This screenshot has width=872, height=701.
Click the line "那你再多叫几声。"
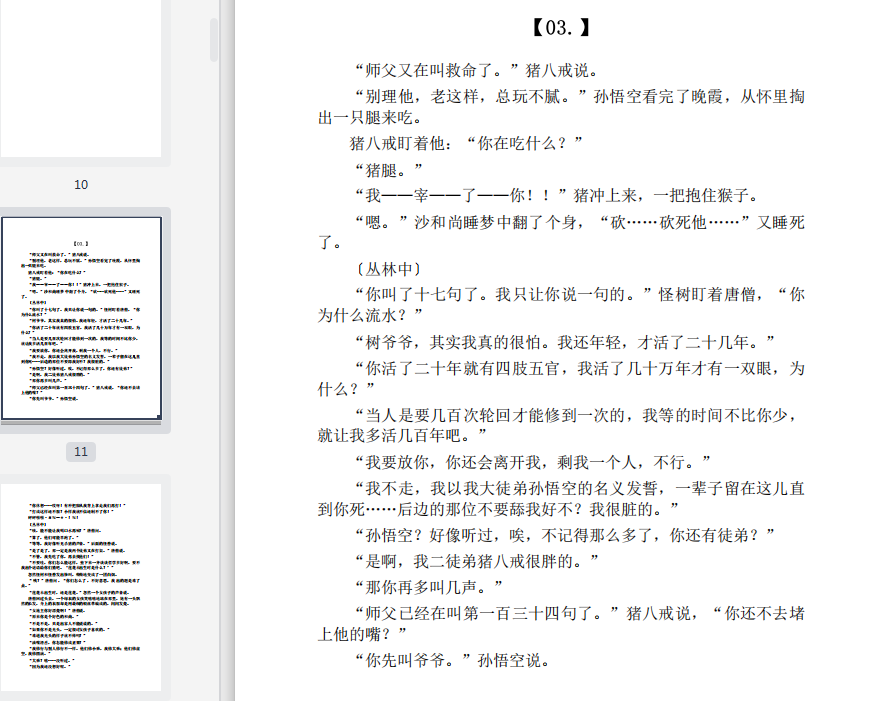(429, 587)
